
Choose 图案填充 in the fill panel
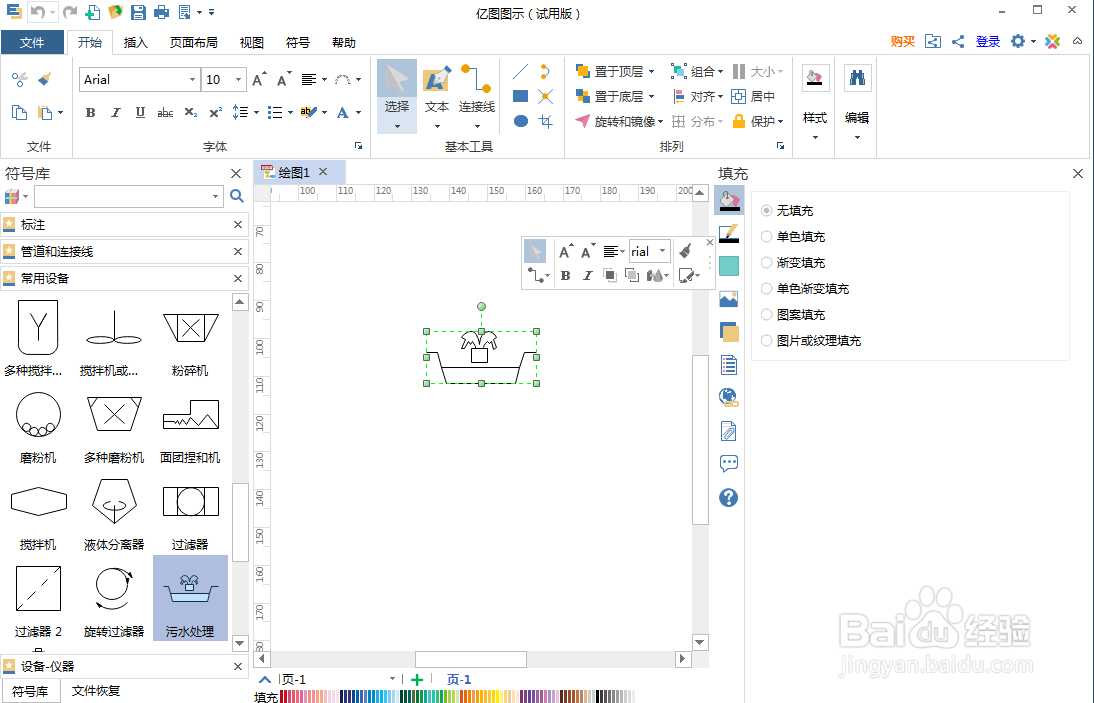(x=767, y=314)
